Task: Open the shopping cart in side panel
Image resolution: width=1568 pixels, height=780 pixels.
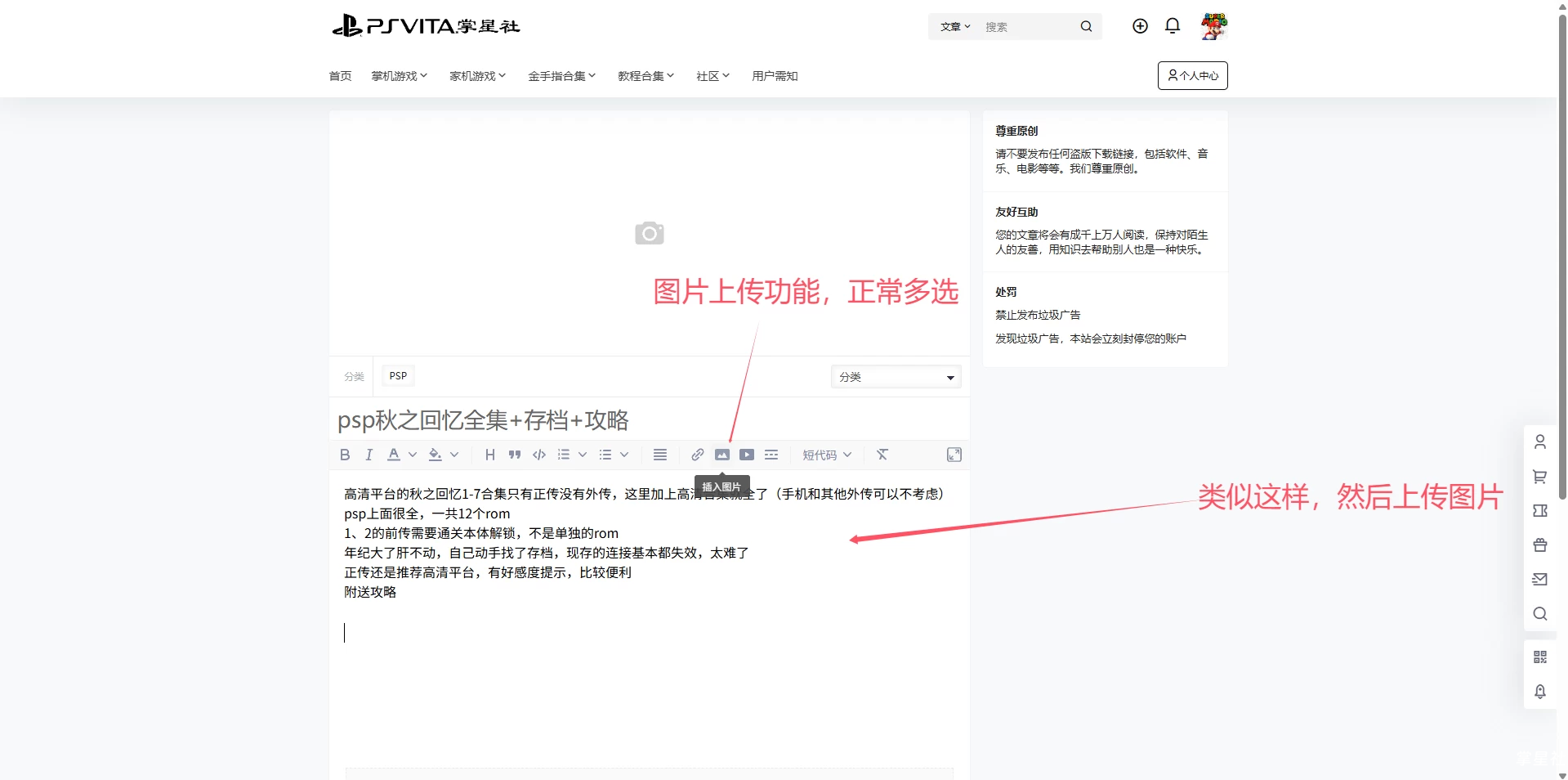Action: (1540, 477)
